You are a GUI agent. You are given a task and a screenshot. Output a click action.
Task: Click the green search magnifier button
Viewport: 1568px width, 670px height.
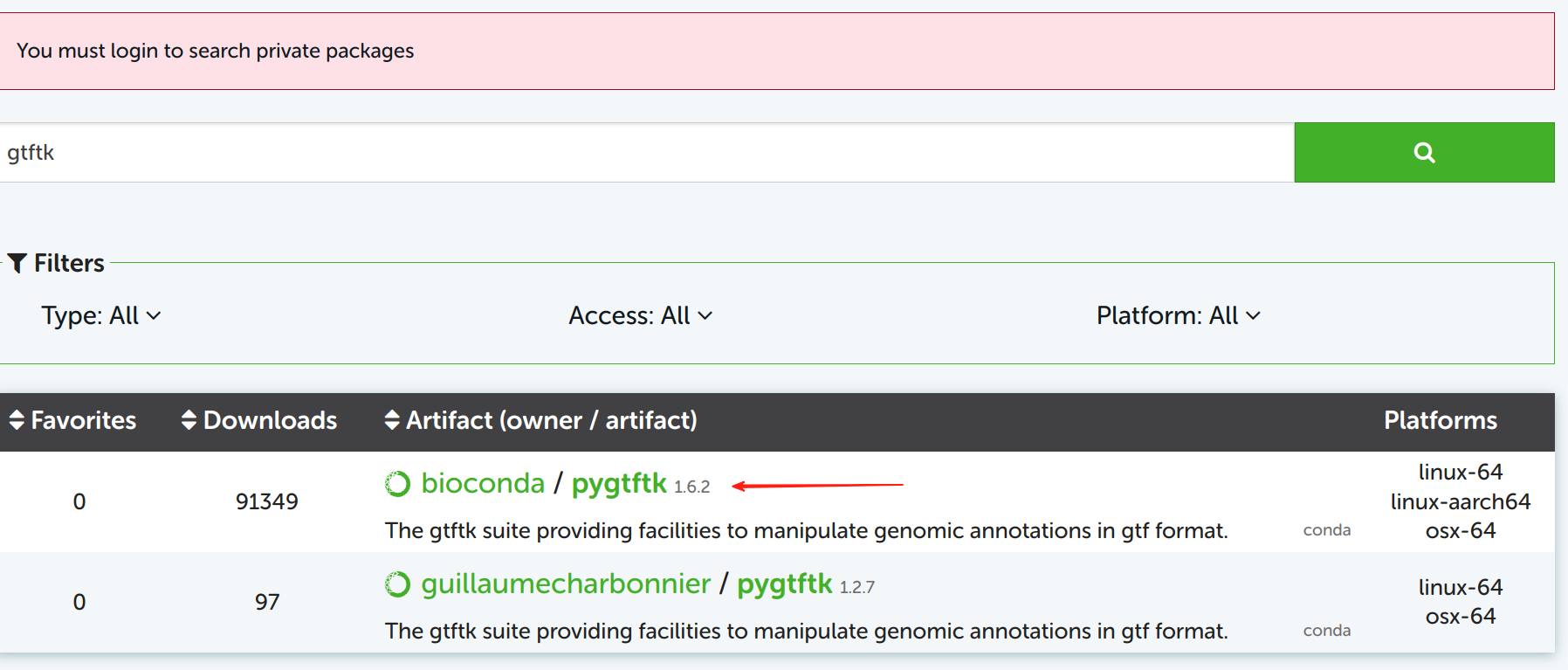1424,153
